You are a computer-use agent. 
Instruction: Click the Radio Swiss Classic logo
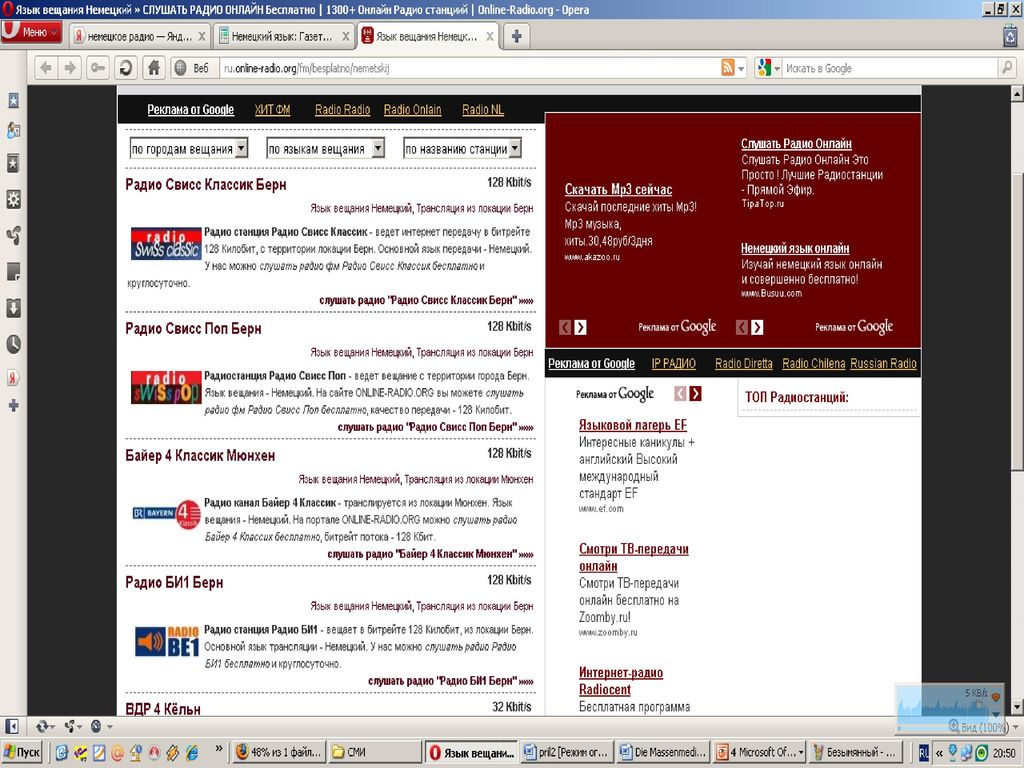point(166,244)
